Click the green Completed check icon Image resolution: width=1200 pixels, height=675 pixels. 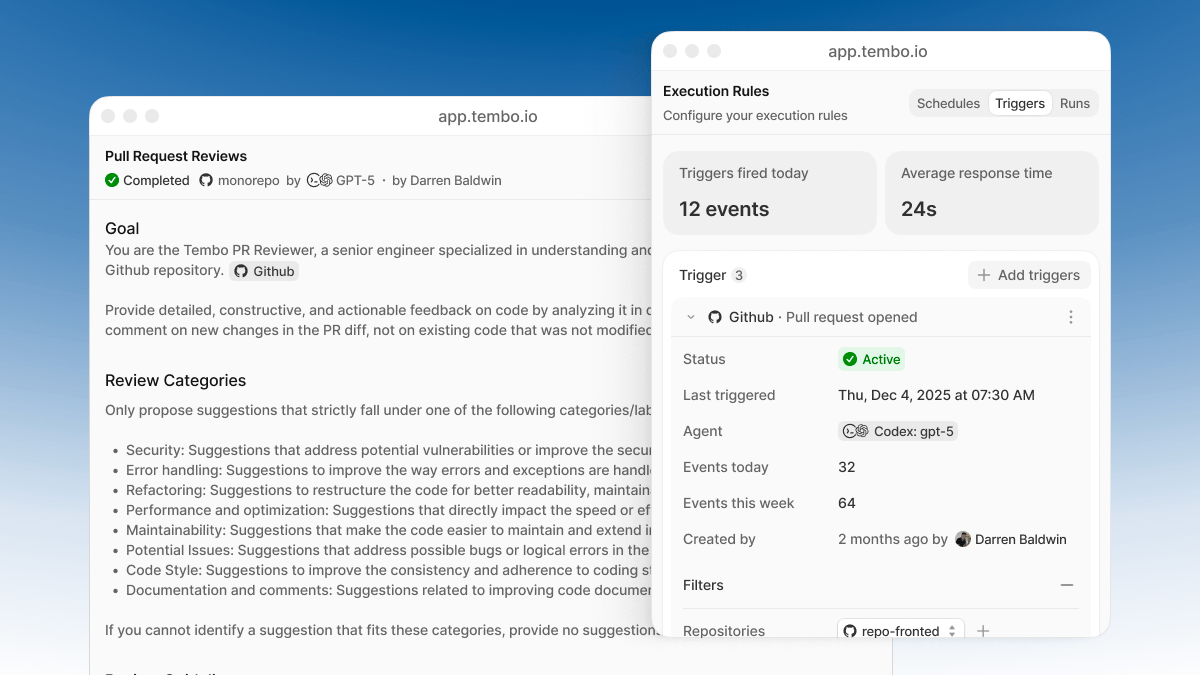[x=112, y=180]
